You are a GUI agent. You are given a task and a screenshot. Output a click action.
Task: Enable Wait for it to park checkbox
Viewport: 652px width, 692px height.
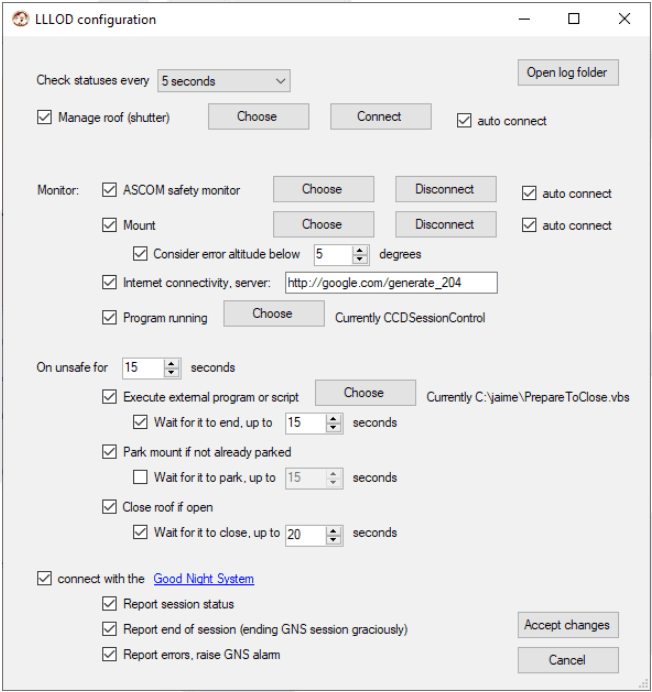(x=140, y=477)
